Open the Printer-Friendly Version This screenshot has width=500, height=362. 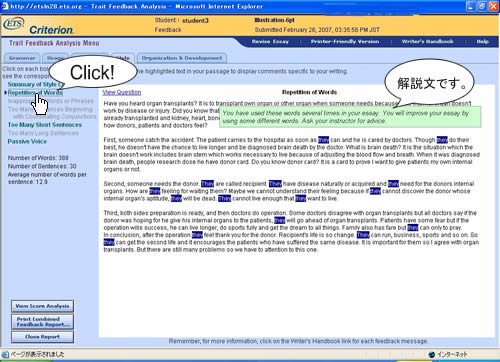pos(345,42)
